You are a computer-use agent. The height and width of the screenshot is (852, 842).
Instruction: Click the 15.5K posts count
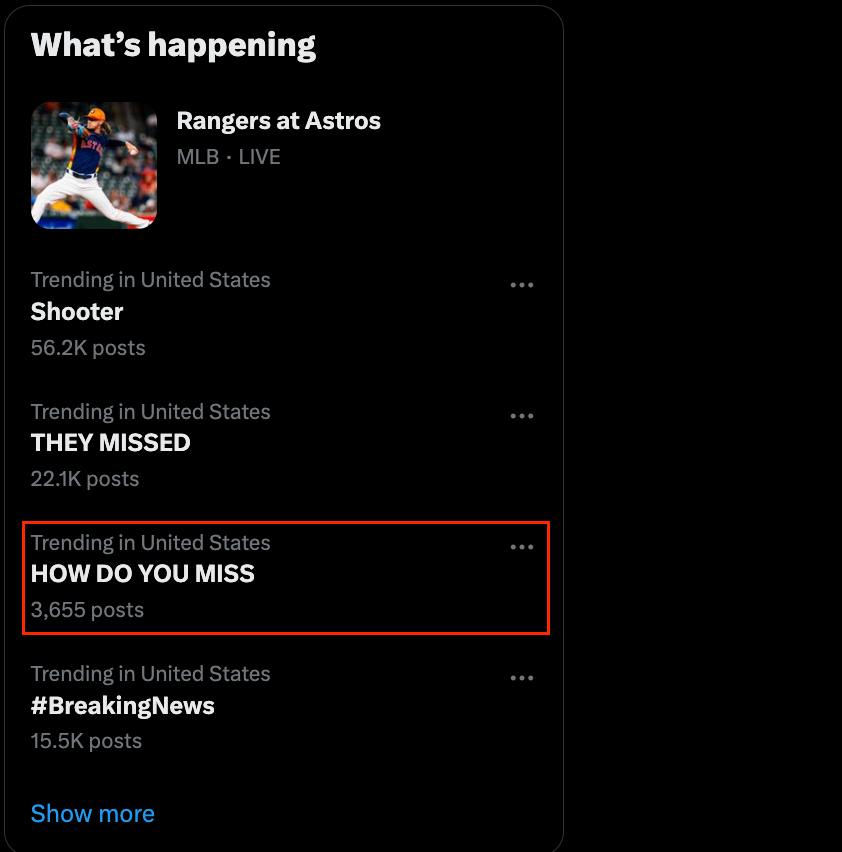[x=86, y=741]
